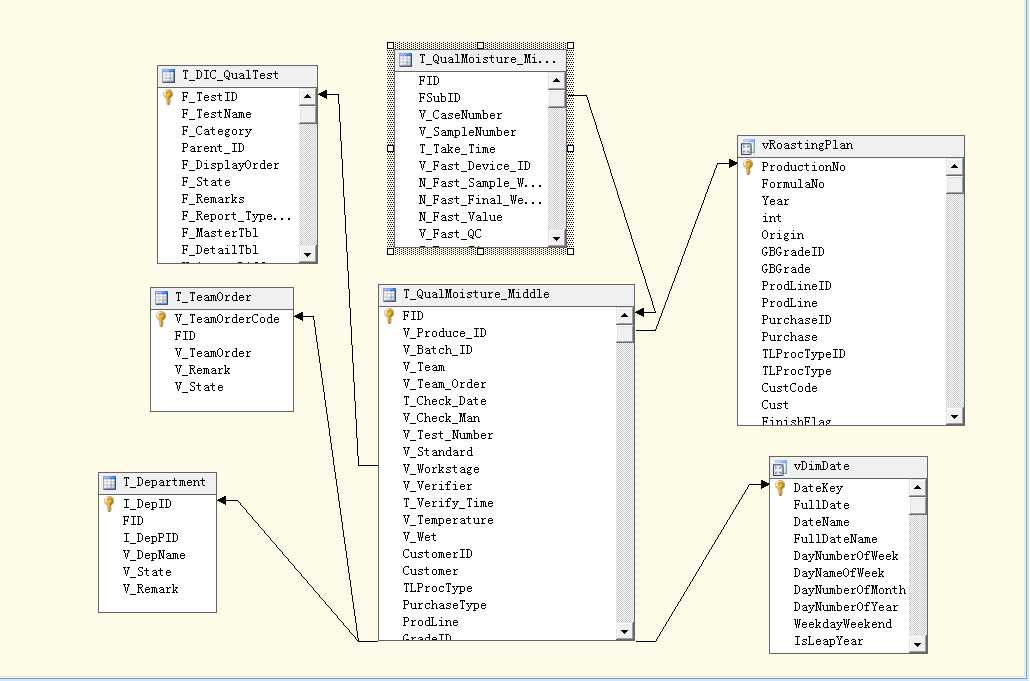Select the T_DIC_QualTest title bar
1030x681 pixels.
pyautogui.click(x=237, y=76)
